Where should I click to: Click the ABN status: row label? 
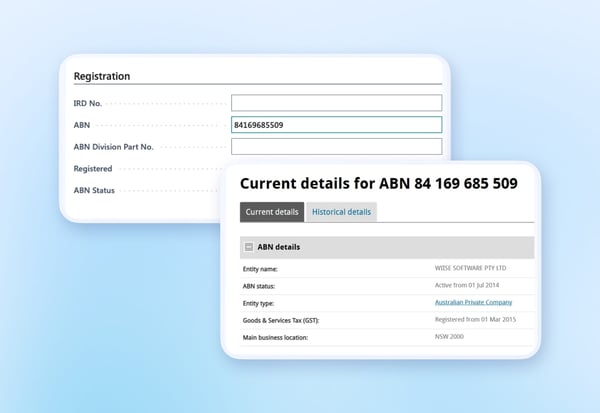259,286
